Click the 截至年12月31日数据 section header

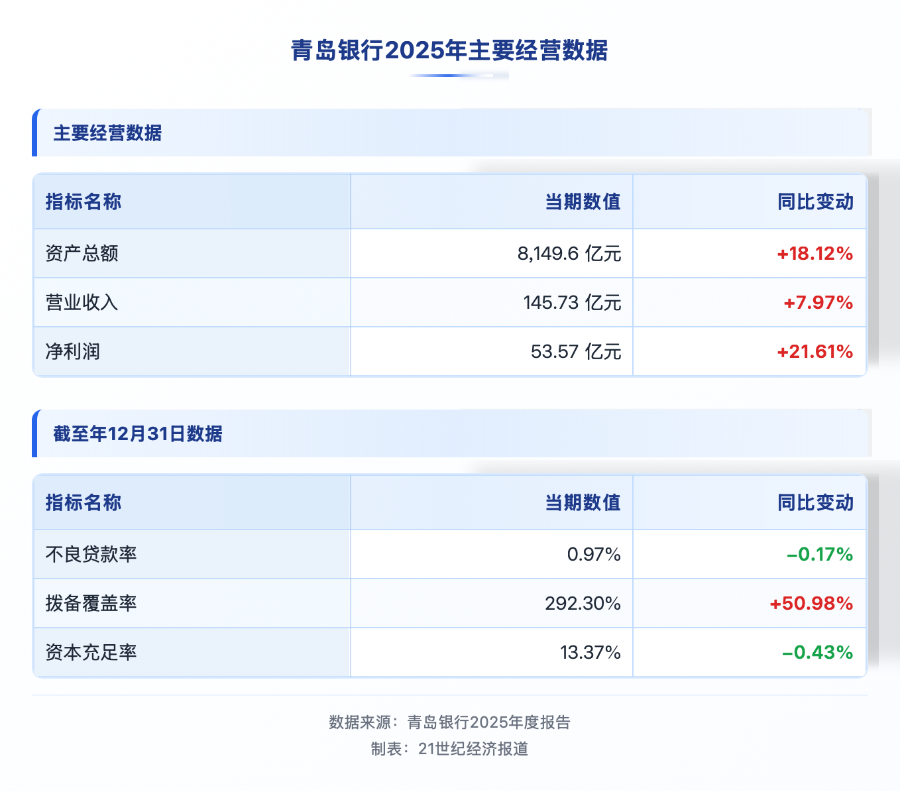click(138, 434)
